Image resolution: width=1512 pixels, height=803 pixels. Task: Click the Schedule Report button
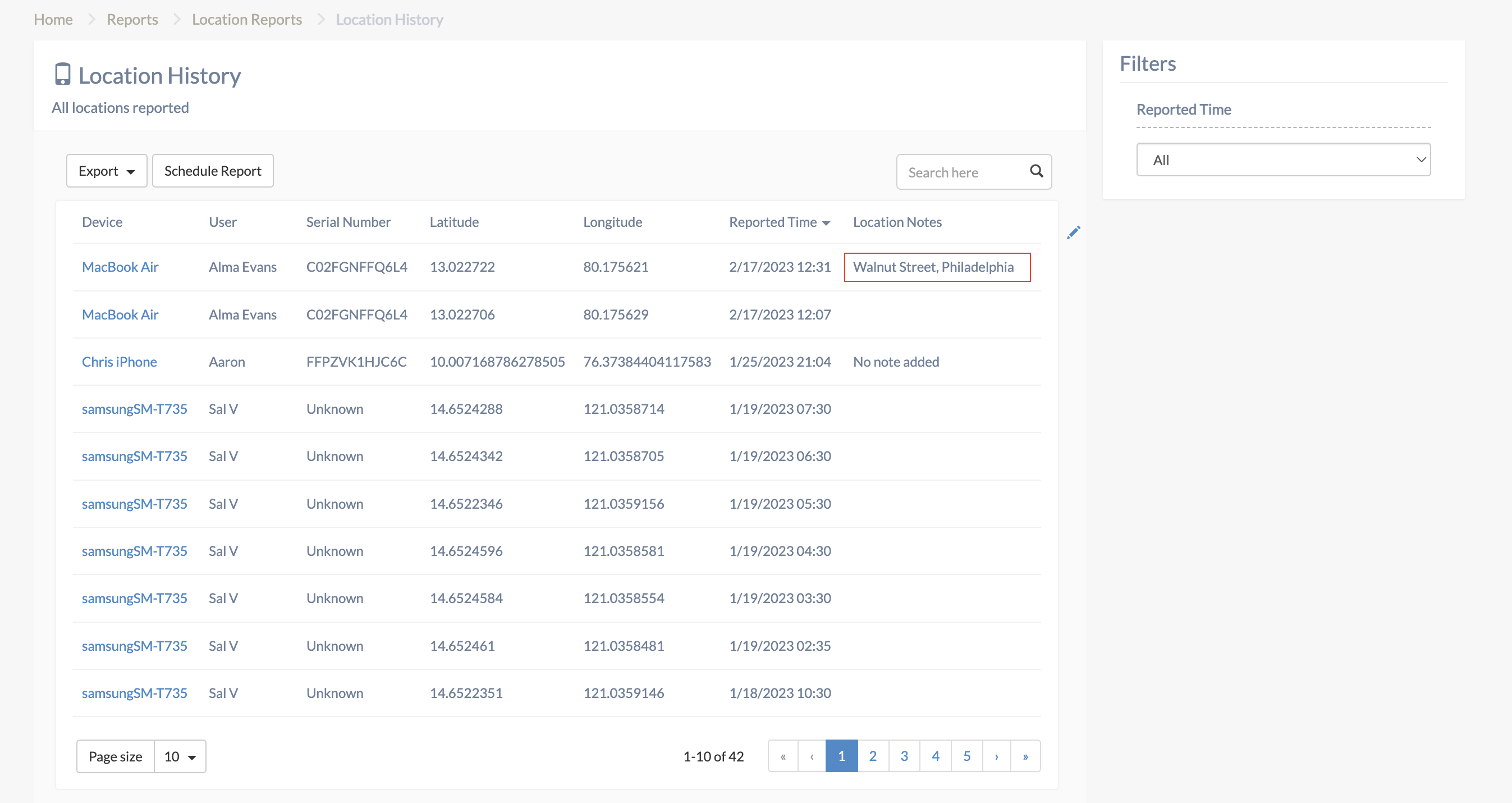(x=213, y=171)
